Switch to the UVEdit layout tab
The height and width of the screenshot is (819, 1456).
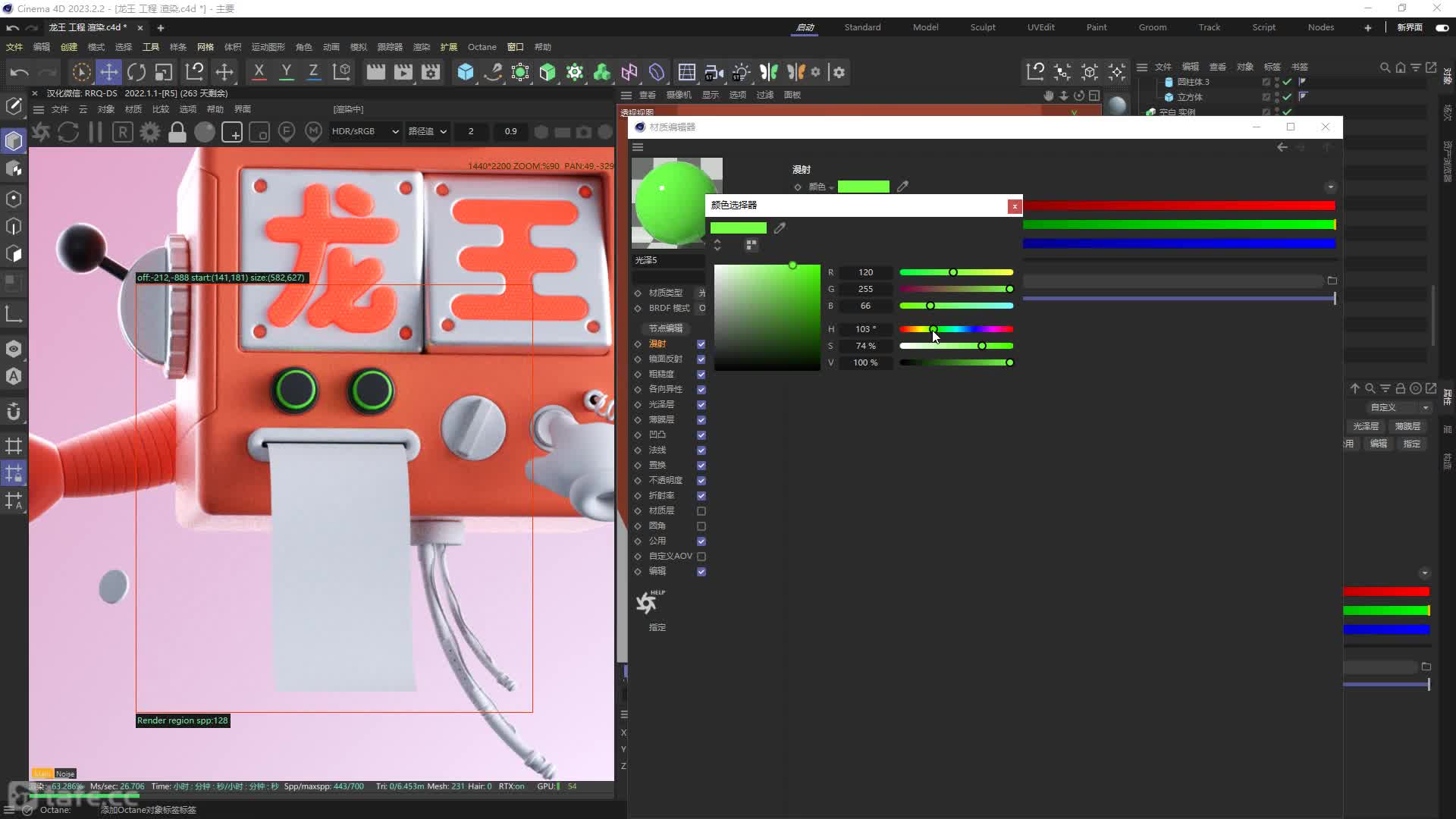click(1040, 27)
